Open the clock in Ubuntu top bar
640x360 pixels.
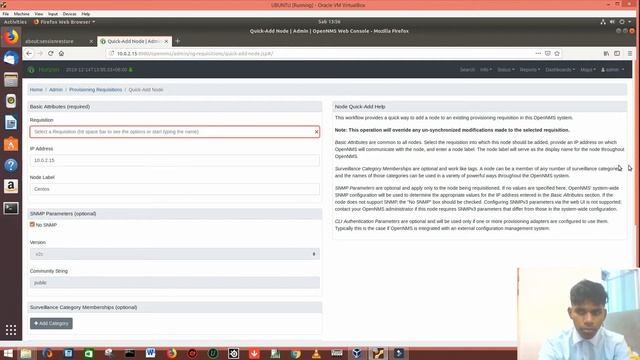pos(329,22)
